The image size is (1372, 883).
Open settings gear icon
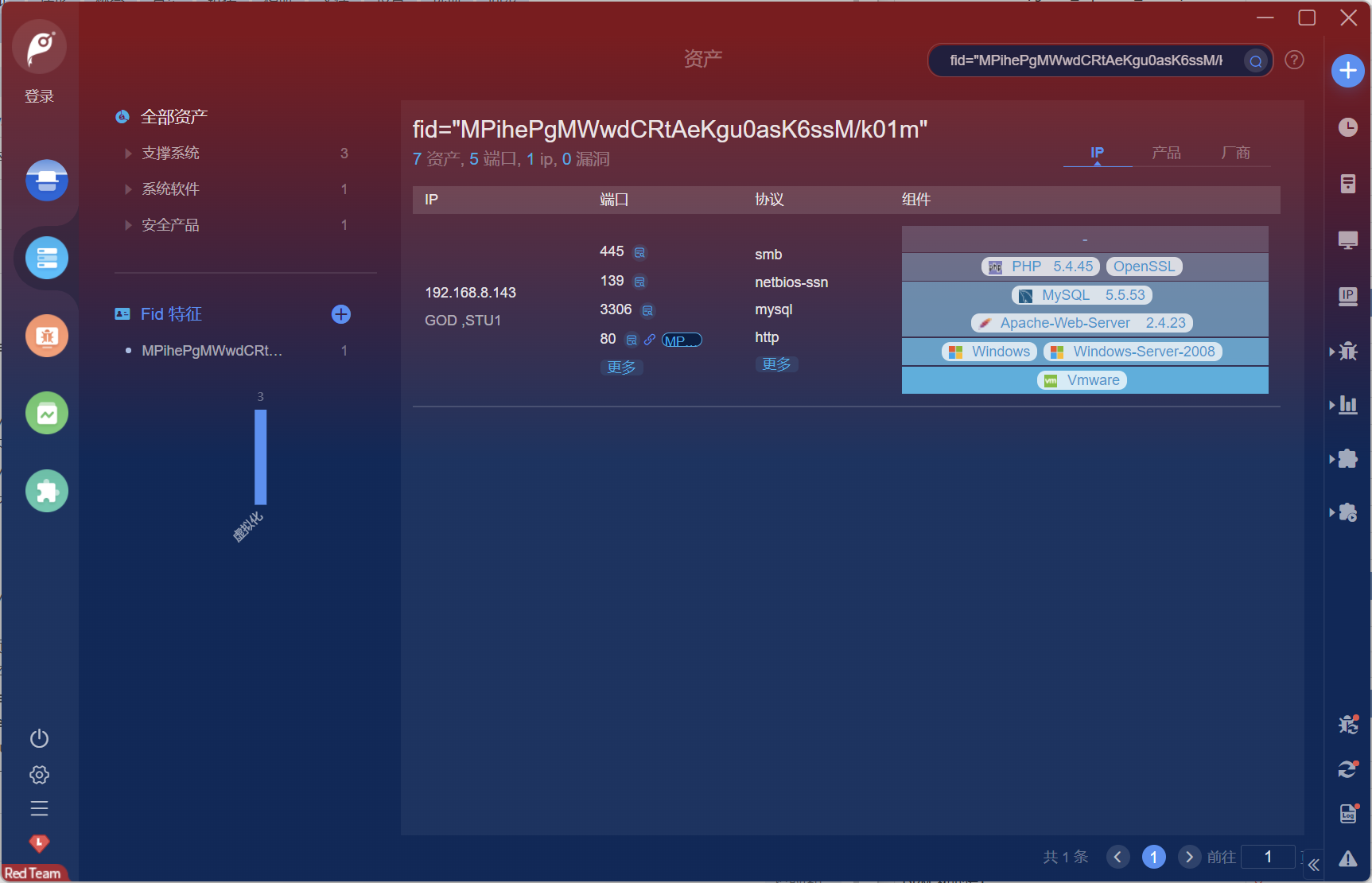[x=39, y=775]
